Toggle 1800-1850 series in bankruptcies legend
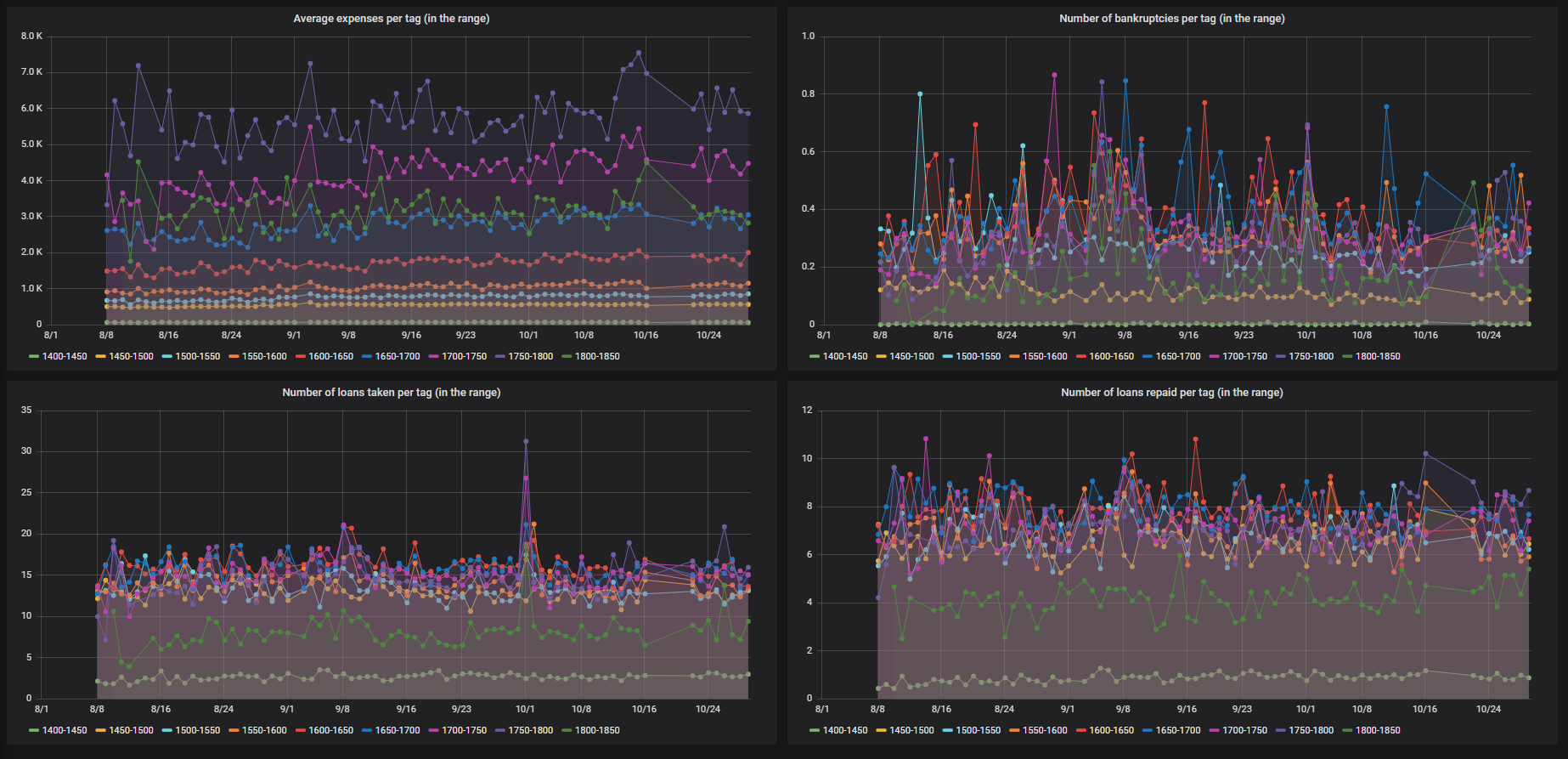The width and height of the screenshot is (1568, 759). 1371,356
